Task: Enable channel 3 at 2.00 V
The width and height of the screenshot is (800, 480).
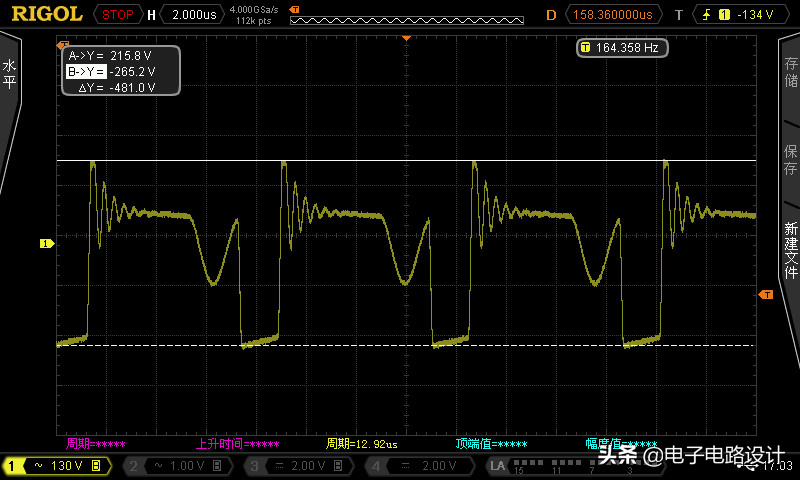Action: (296, 466)
